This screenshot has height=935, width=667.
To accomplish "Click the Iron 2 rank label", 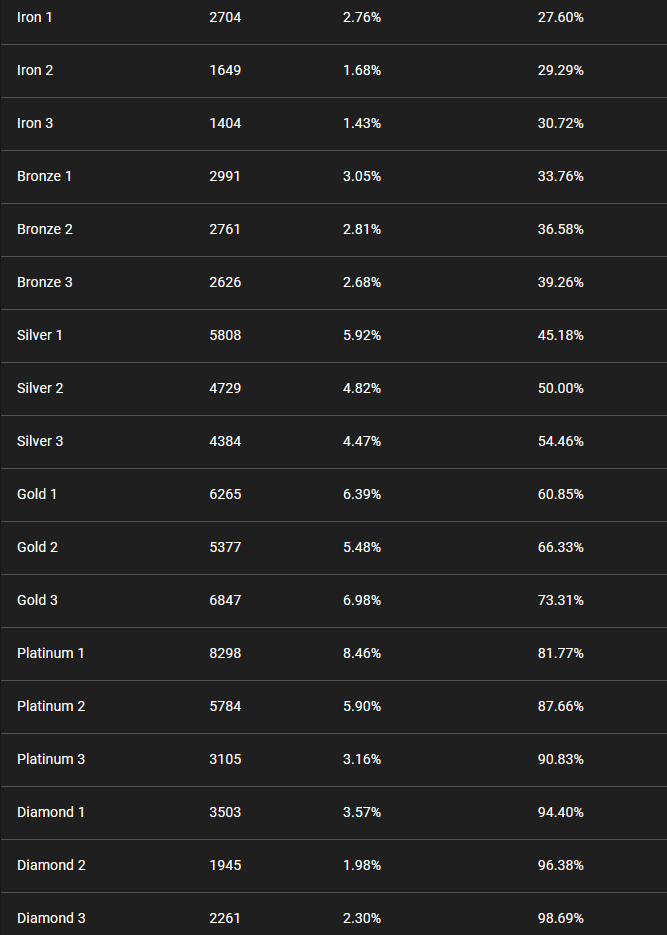I will click(35, 70).
